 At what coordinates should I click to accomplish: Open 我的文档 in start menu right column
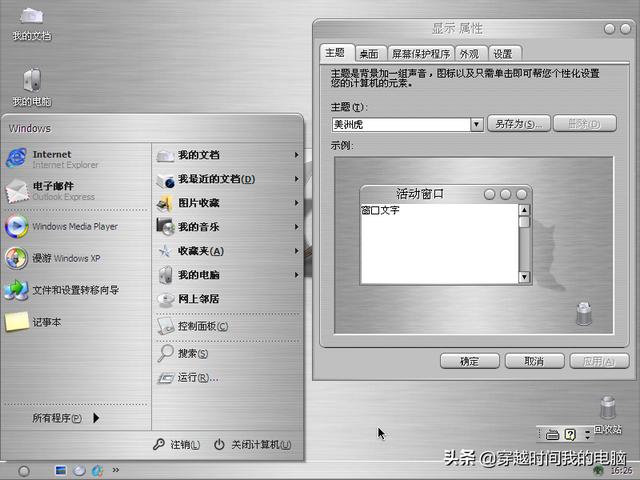click(x=228, y=155)
